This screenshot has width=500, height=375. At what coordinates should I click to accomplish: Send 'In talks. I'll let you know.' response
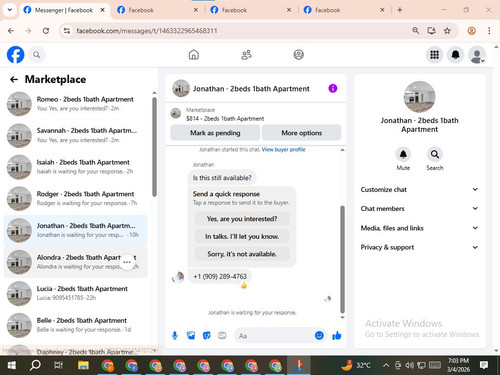242,236
